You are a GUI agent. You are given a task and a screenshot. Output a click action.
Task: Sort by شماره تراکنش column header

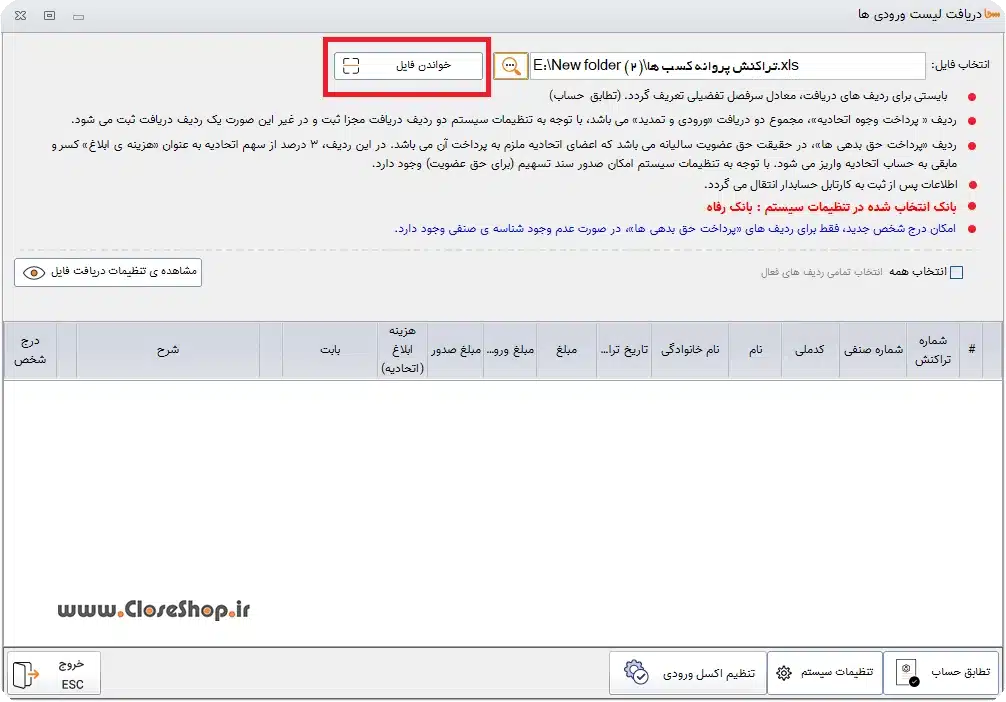tap(933, 350)
